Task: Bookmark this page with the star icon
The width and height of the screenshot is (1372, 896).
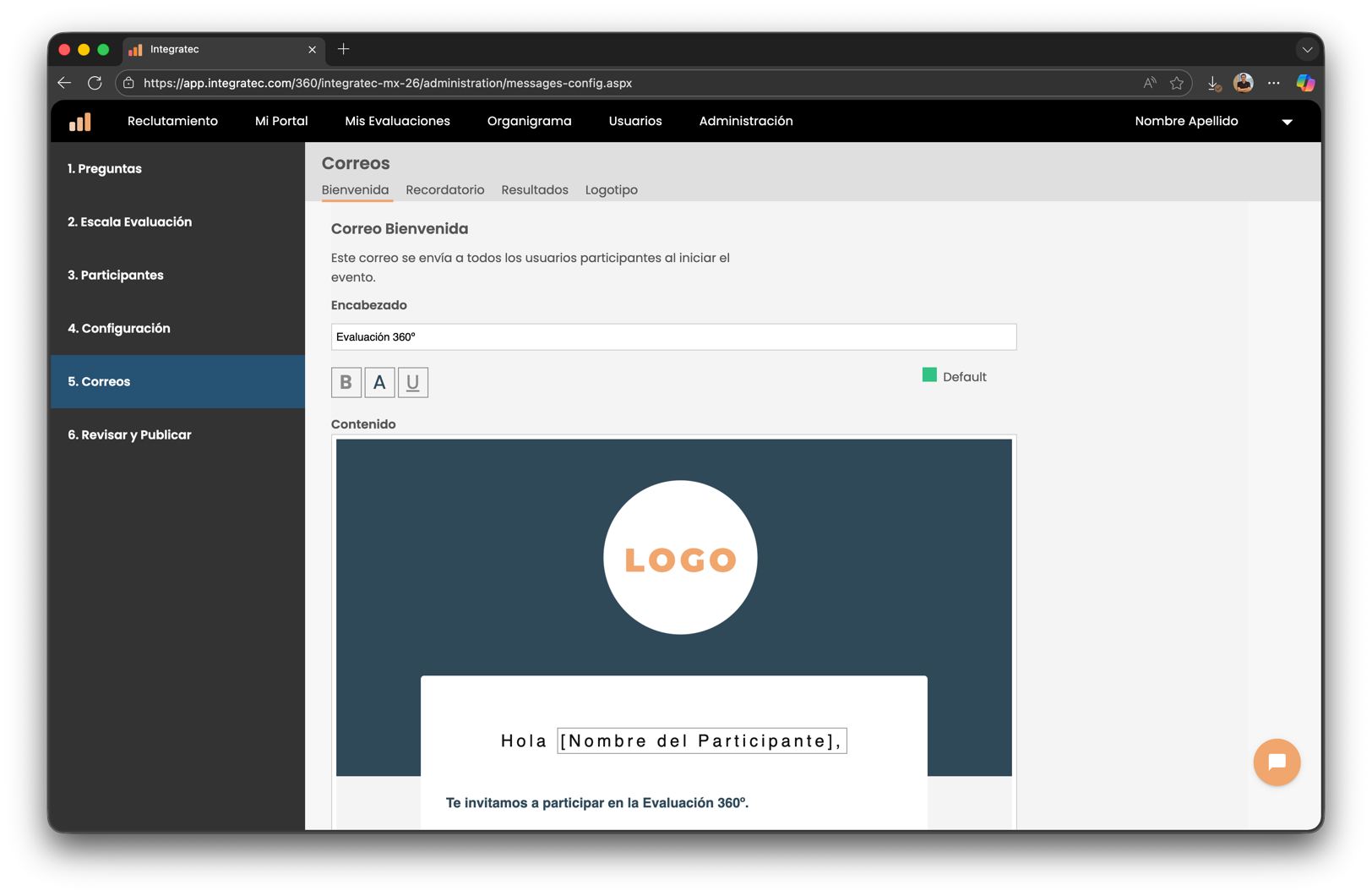Action: [1176, 83]
